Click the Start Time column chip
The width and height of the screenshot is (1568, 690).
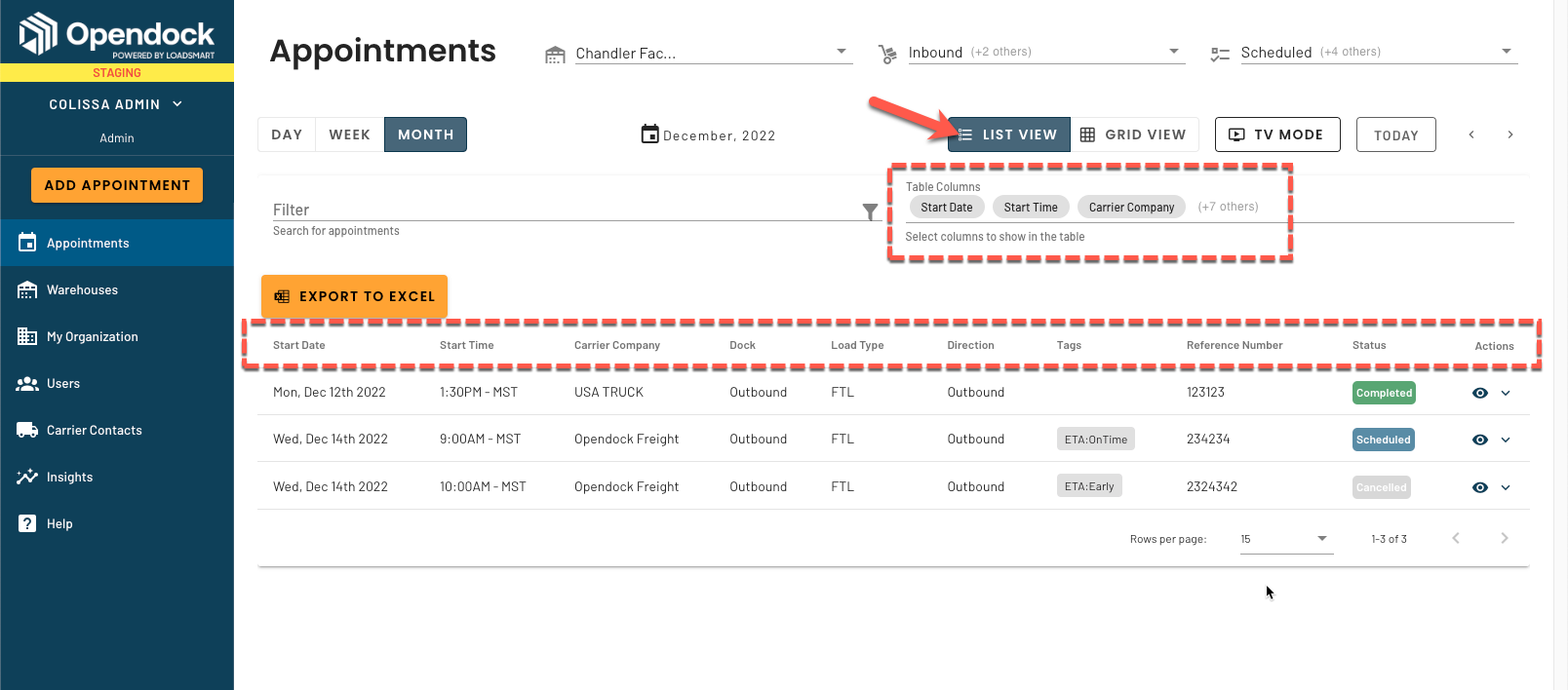1031,207
